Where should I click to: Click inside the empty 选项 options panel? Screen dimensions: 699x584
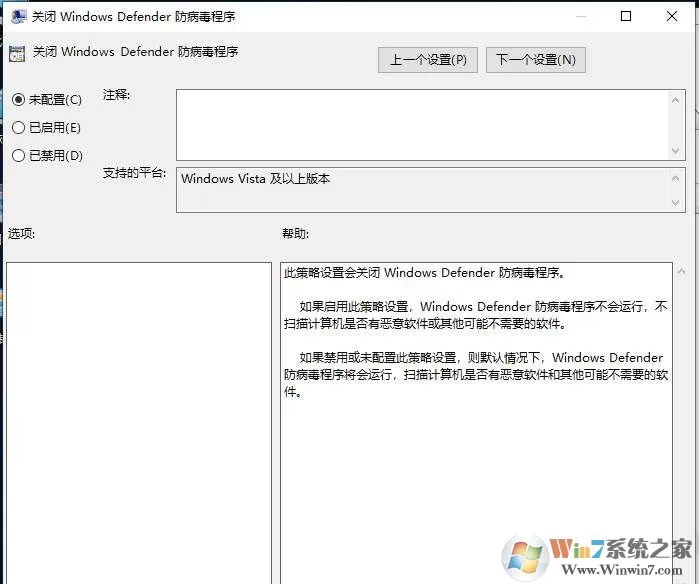click(x=139, y=423)
